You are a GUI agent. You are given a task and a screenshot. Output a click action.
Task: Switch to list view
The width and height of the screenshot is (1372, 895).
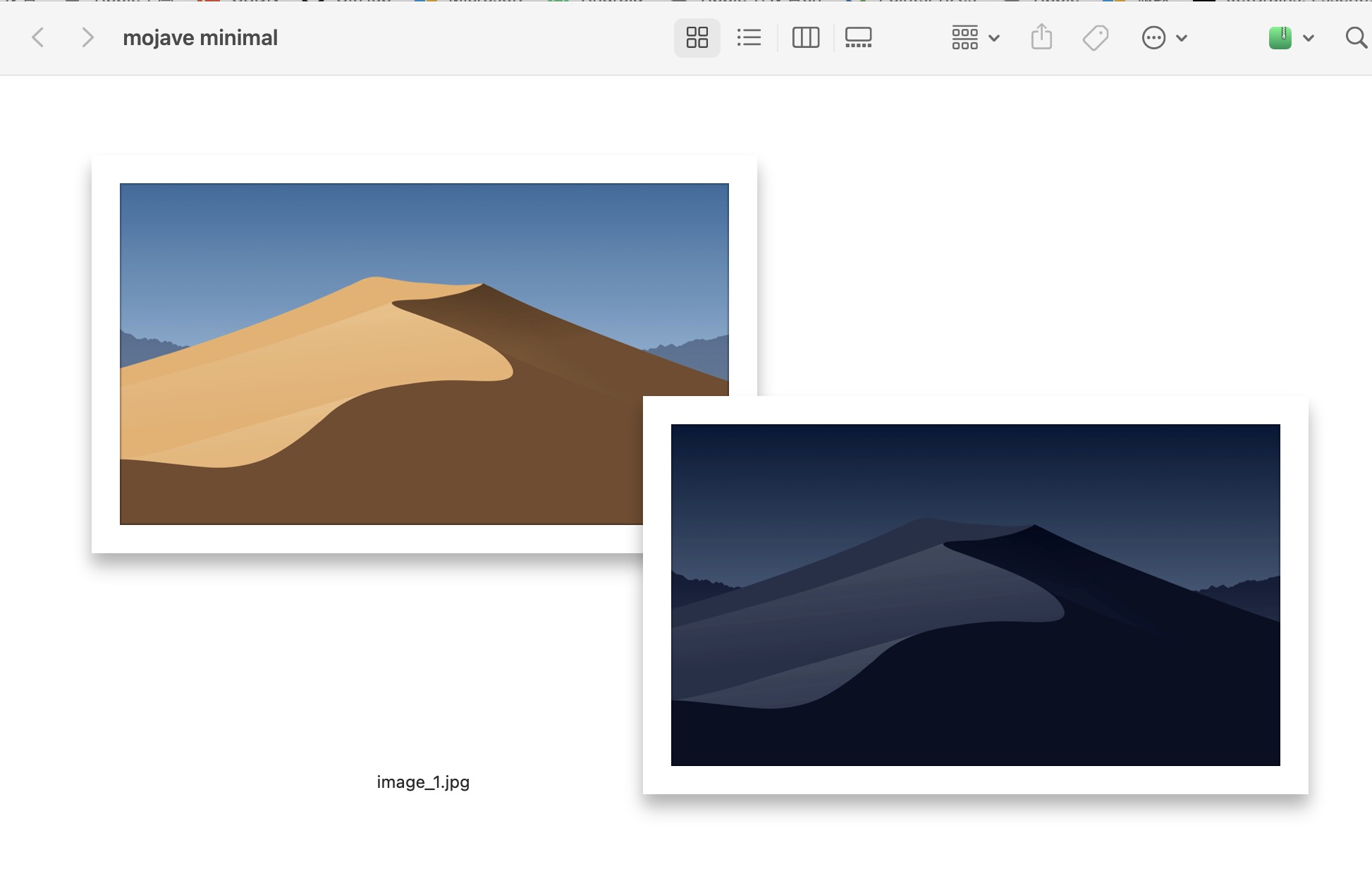[749, 37]
